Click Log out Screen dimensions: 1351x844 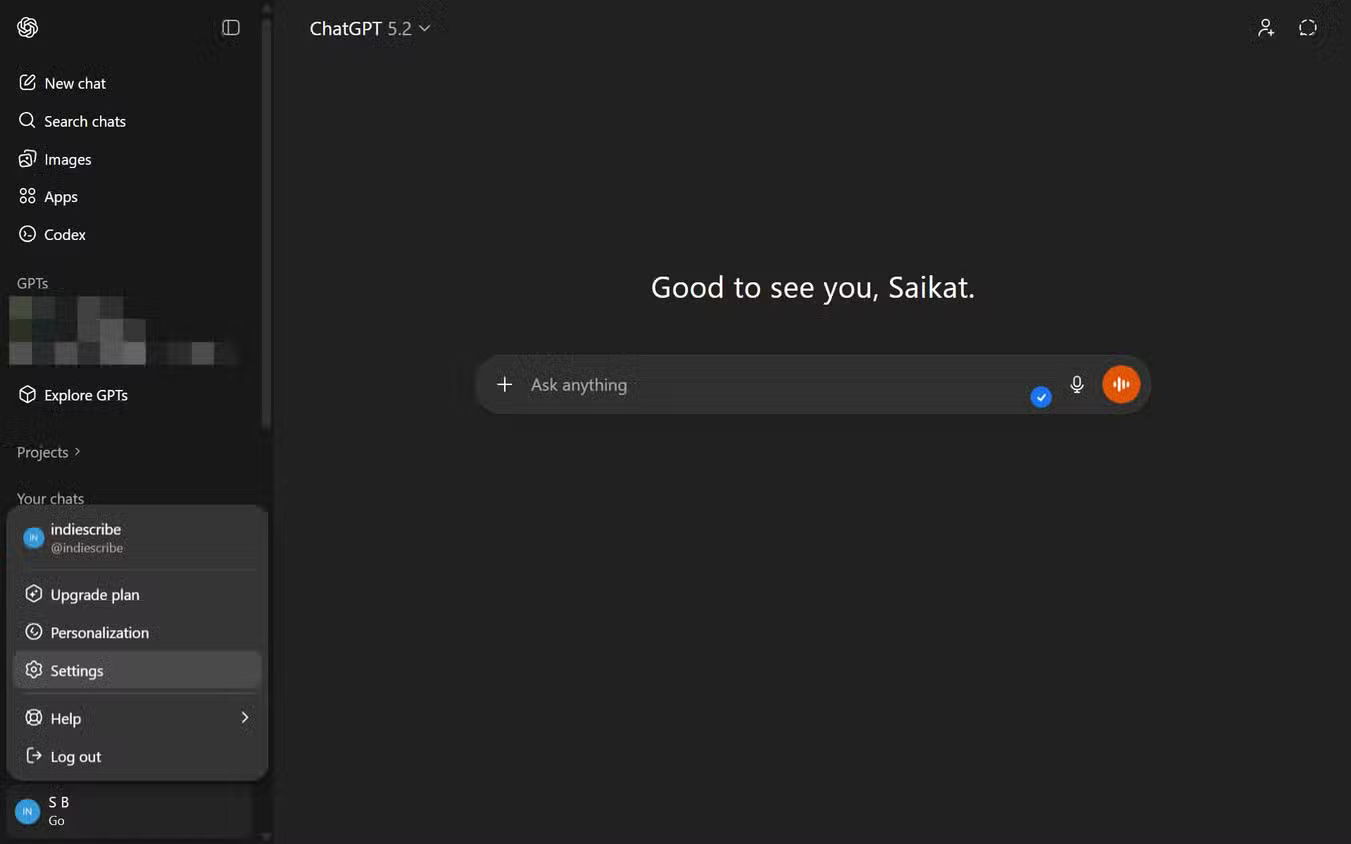(x=75, y=757)
